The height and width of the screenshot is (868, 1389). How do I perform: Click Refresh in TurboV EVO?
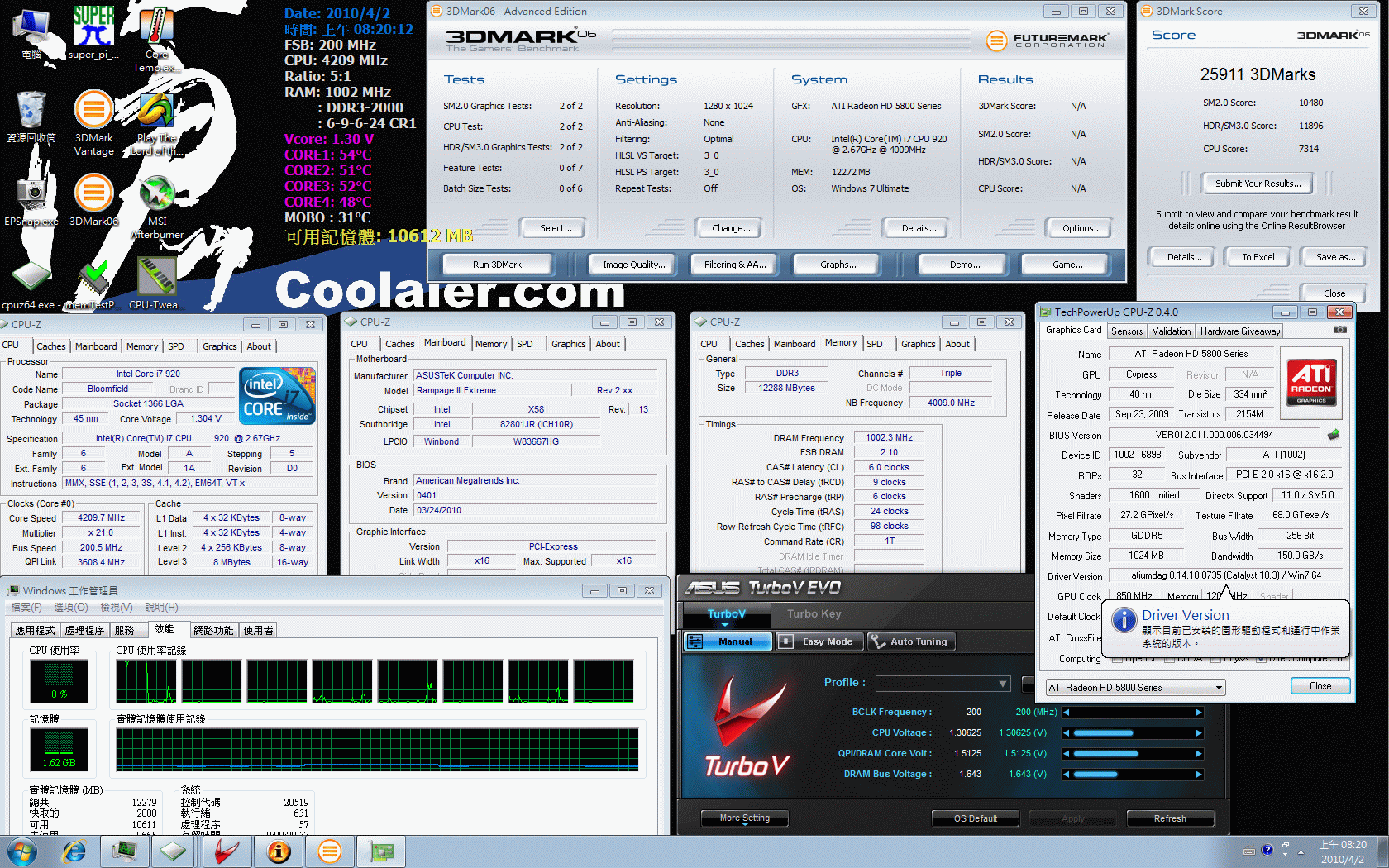tap(1170, 818)
